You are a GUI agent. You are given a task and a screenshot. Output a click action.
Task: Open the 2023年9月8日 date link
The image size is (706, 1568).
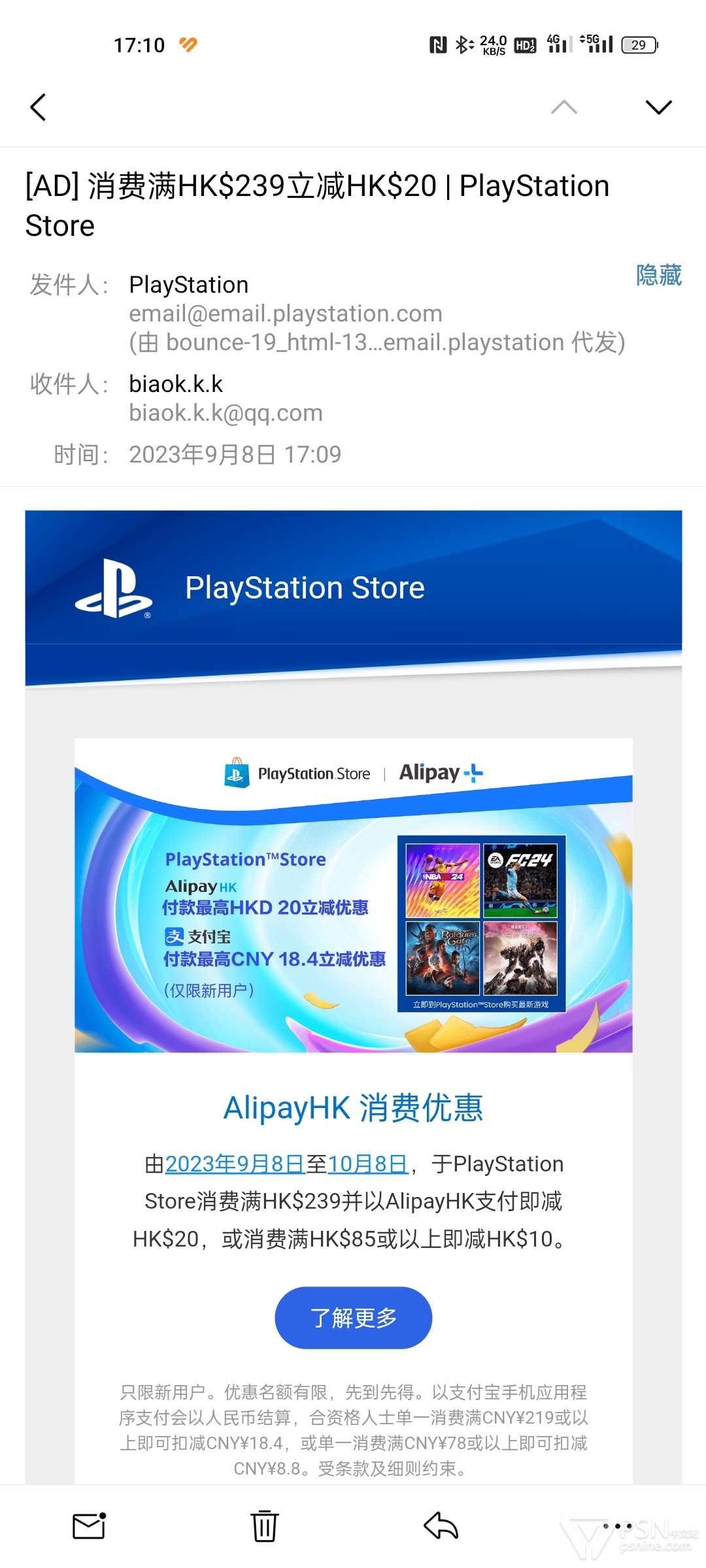click(235, 1164)
